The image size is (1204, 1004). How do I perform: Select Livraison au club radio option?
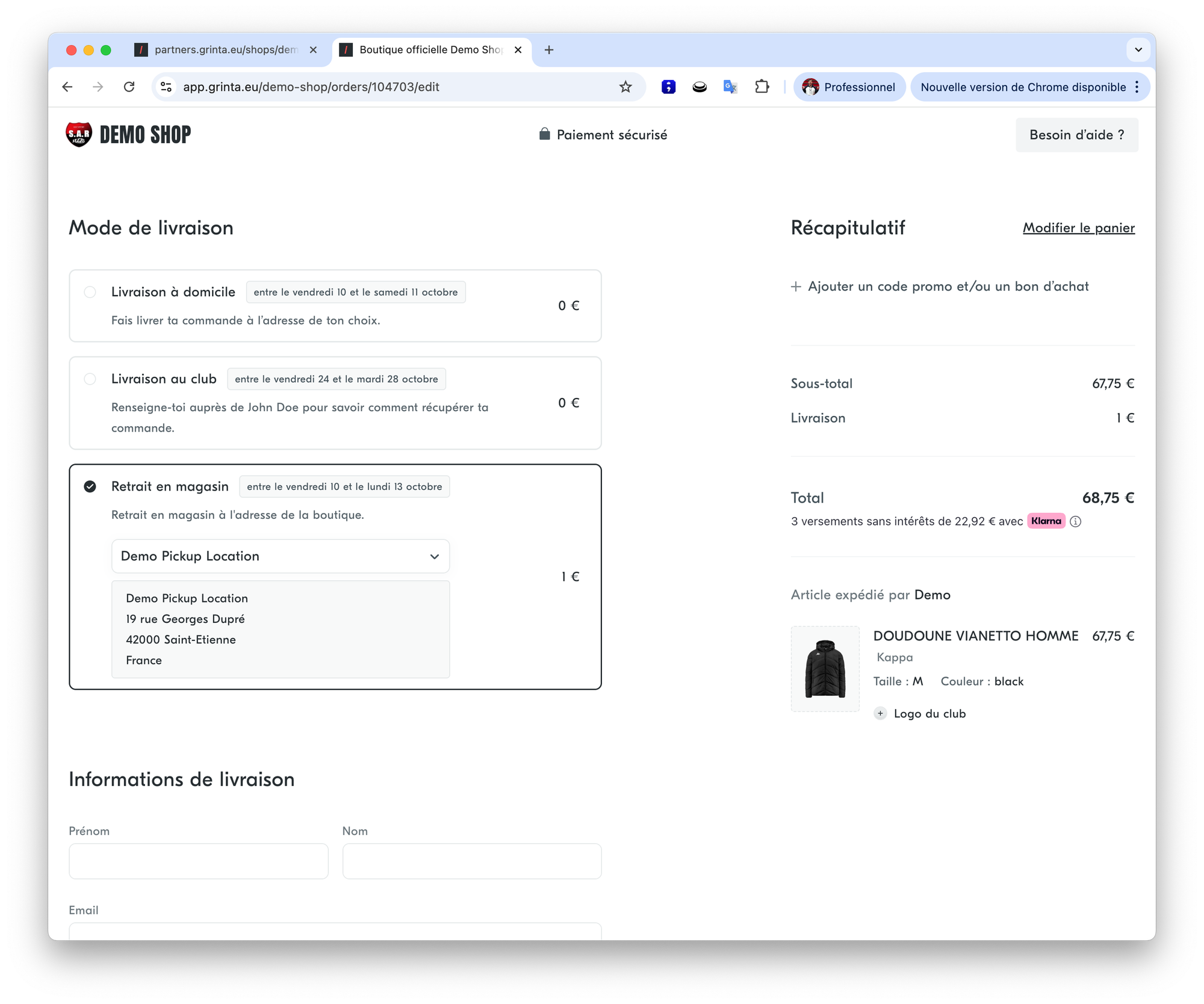click(x=90, y=379)
